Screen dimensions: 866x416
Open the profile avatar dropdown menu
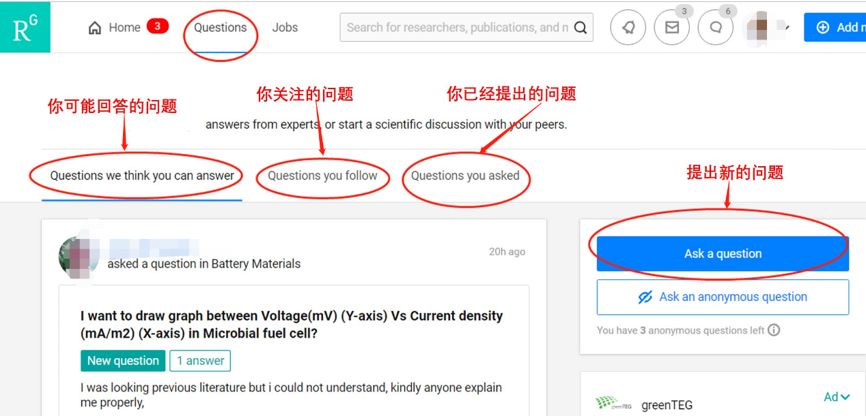pos(767,28)
